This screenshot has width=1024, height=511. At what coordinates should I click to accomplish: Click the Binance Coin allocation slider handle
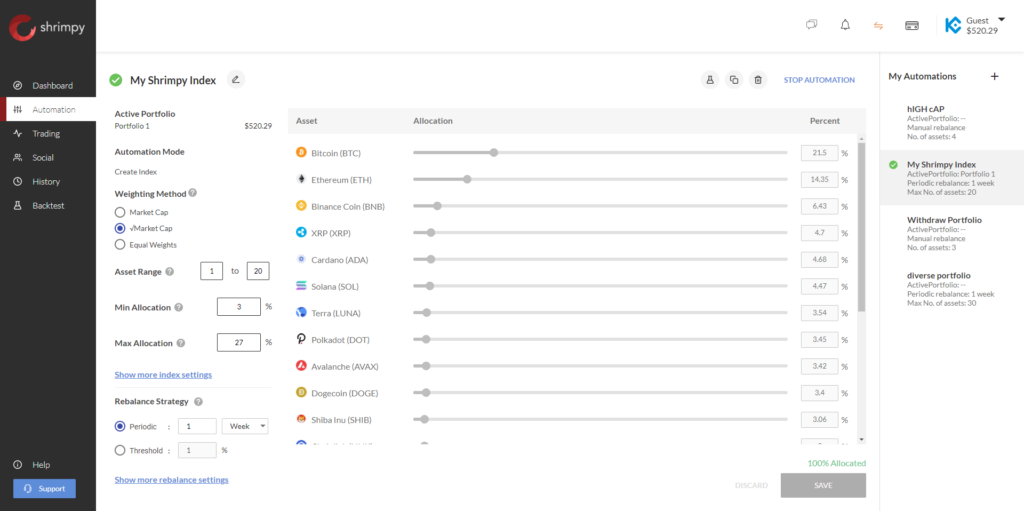(x=438, y=206)
